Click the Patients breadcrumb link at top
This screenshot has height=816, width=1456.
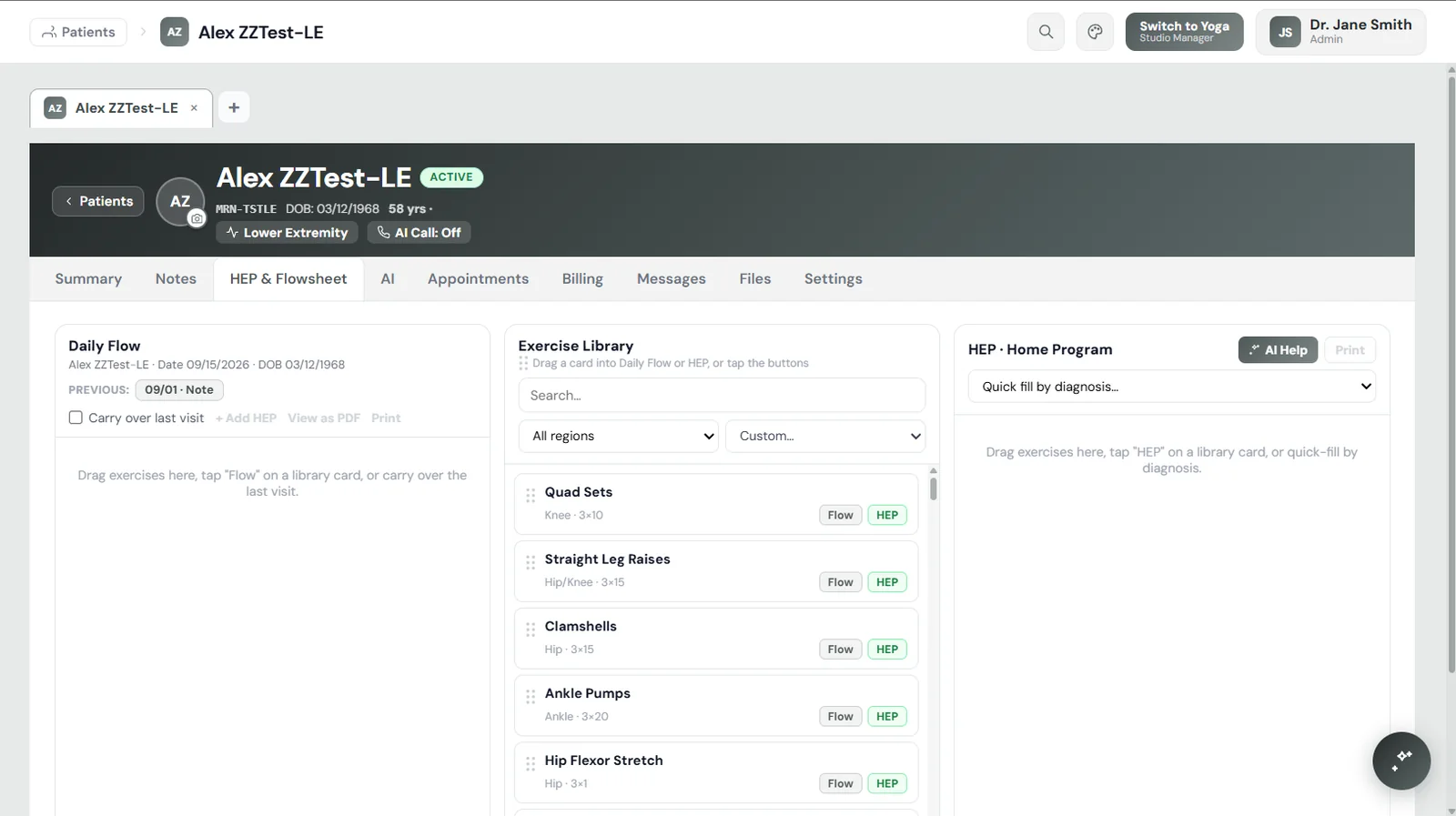point(78,32)
